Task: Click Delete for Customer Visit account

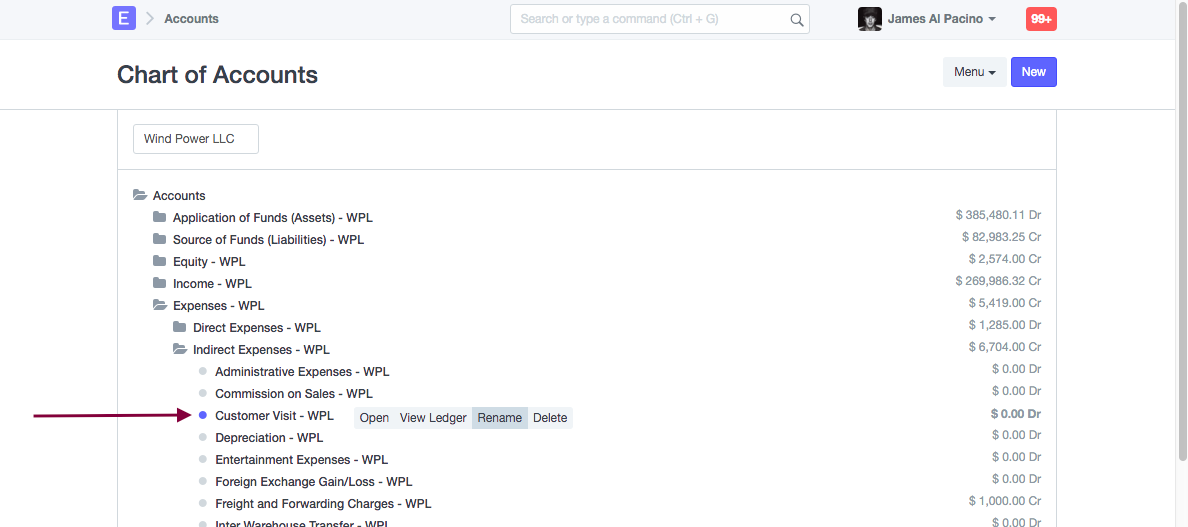Action: (550, 418)
